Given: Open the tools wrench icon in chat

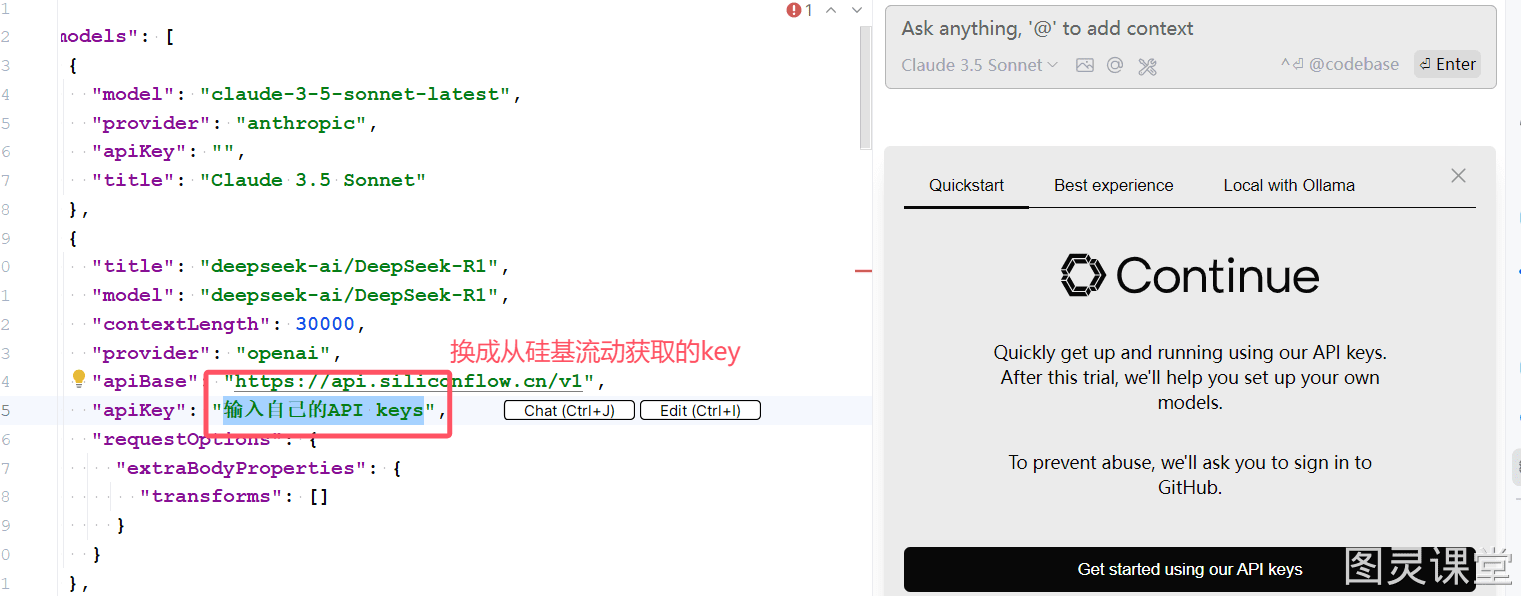Looking at the screenshot, I should (1147, 66).
